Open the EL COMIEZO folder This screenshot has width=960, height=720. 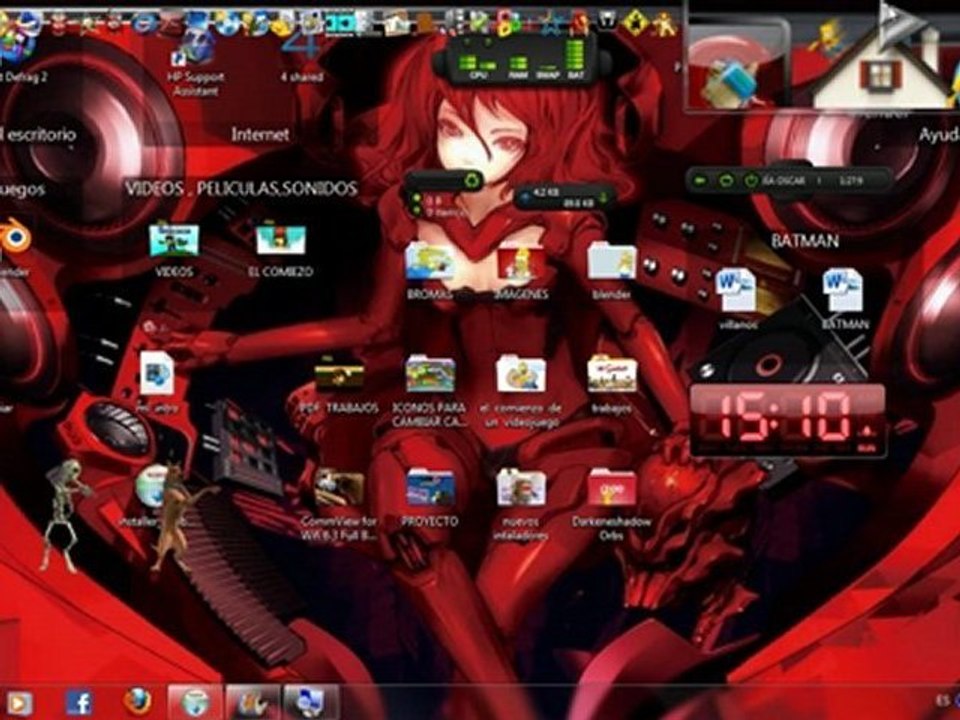coord(280,250)
